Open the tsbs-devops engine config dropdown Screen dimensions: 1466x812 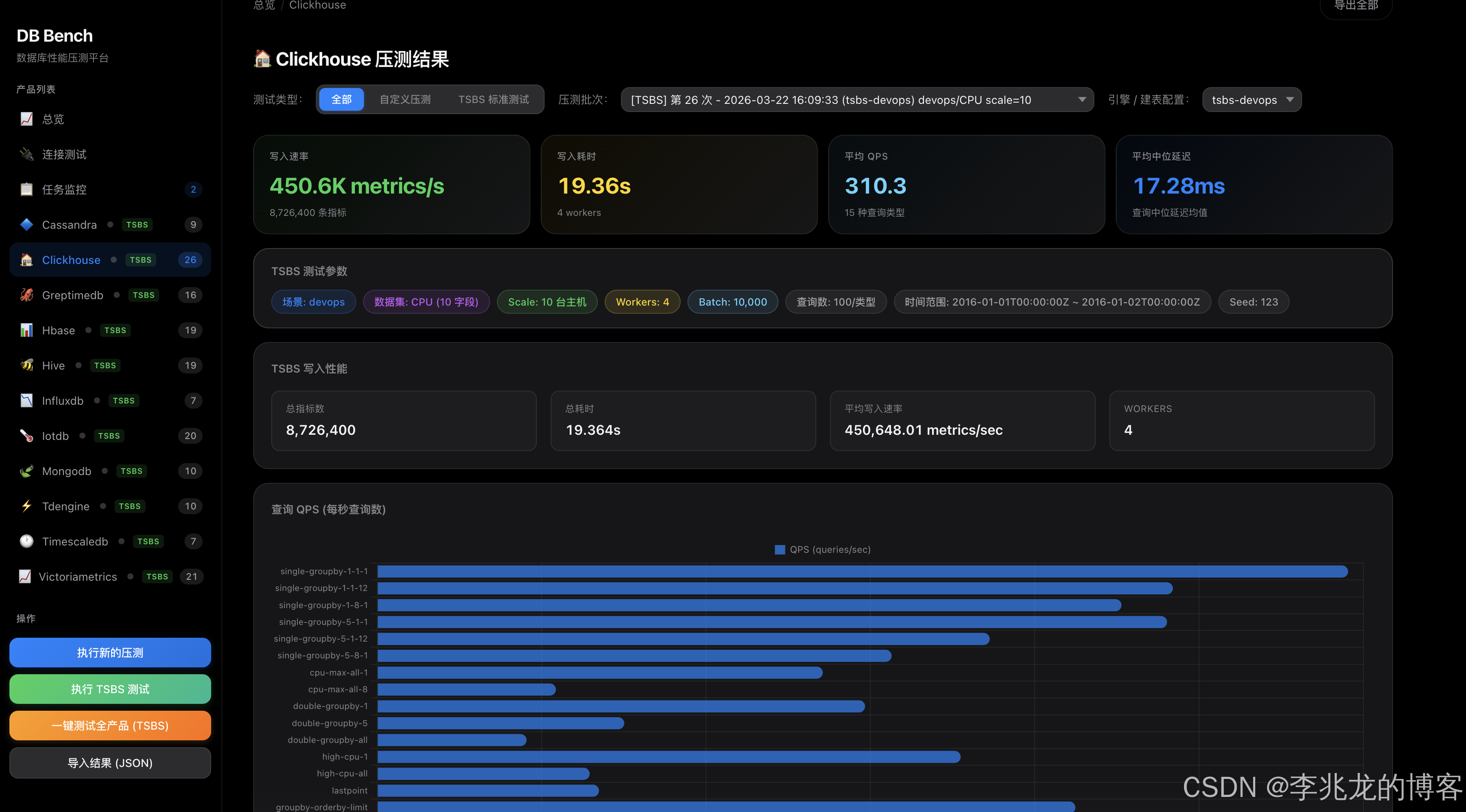tap(1251, 100)
